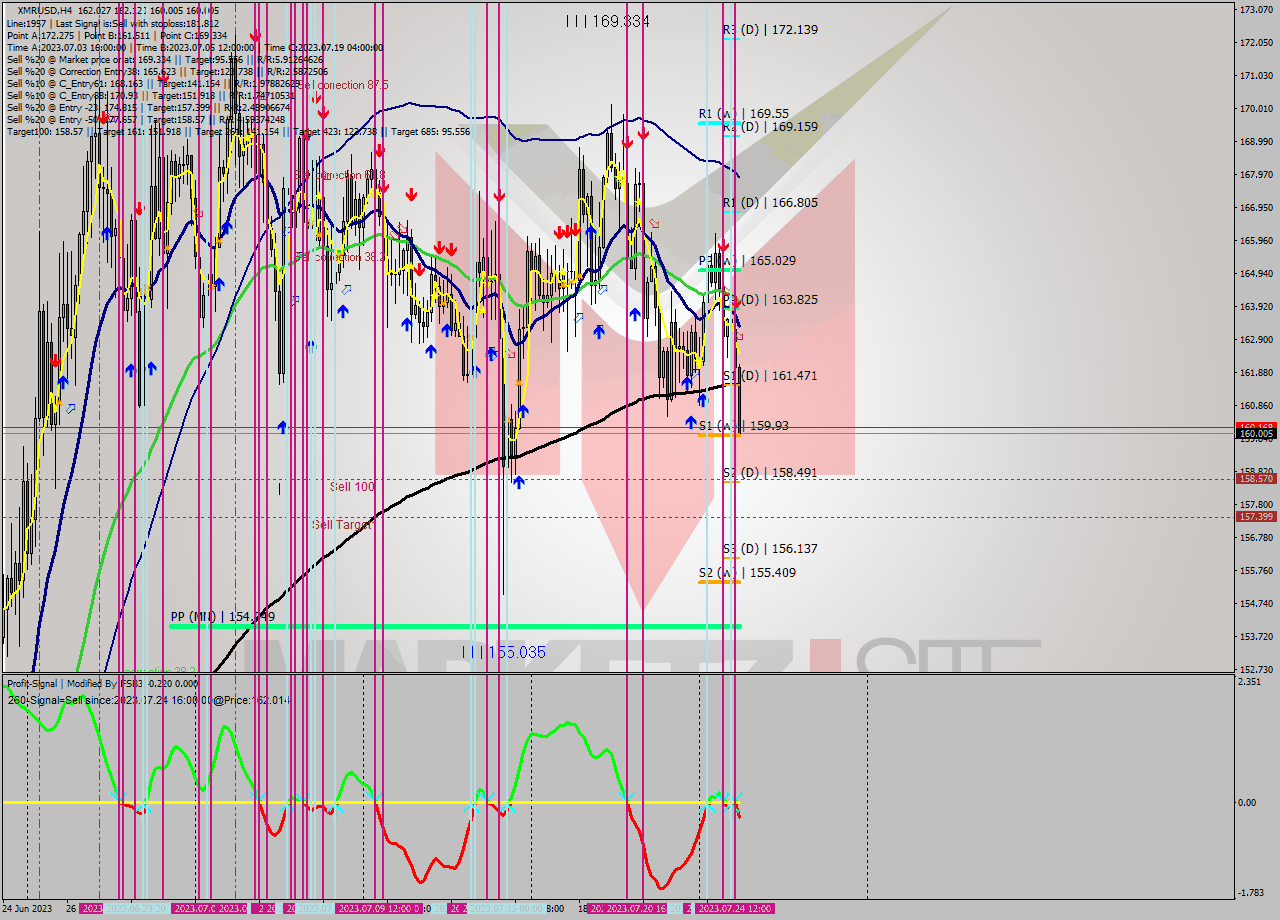Select the PP (w) 165.029 pivot label
This screenshot has width=1280, height=920.
tap(747, 260)
